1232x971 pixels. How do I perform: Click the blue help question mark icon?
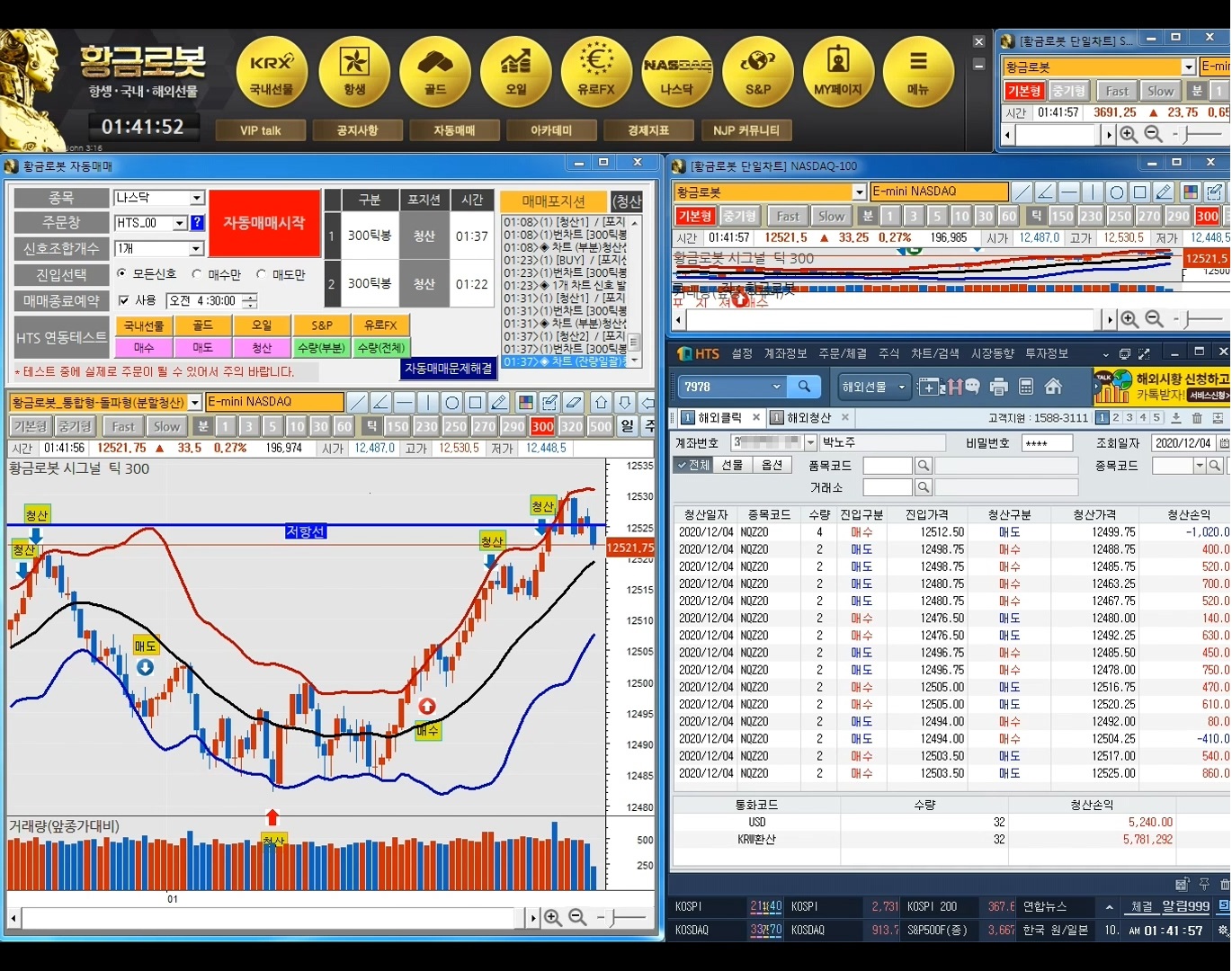(x=198, y=223)
